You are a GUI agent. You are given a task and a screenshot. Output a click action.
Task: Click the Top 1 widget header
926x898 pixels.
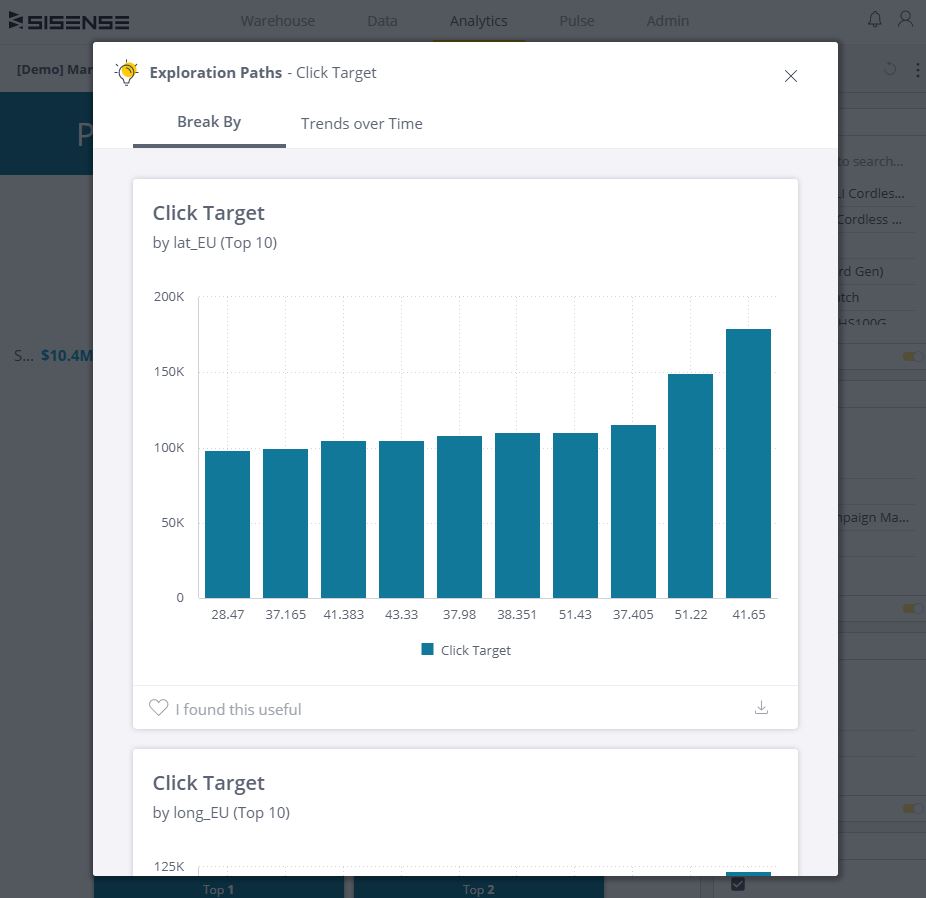(219, 889)
